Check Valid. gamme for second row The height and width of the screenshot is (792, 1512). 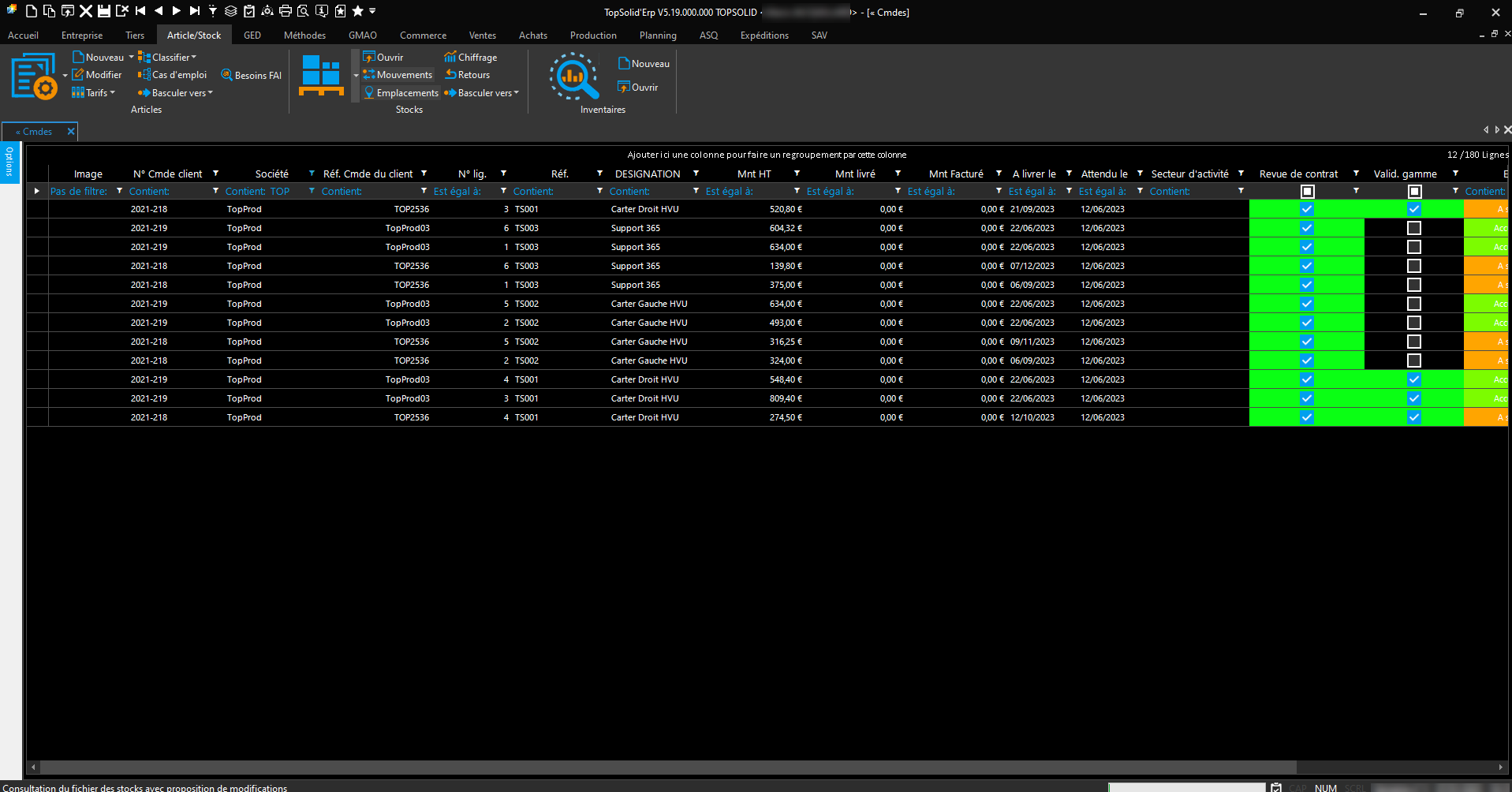tap(1414, 228)
